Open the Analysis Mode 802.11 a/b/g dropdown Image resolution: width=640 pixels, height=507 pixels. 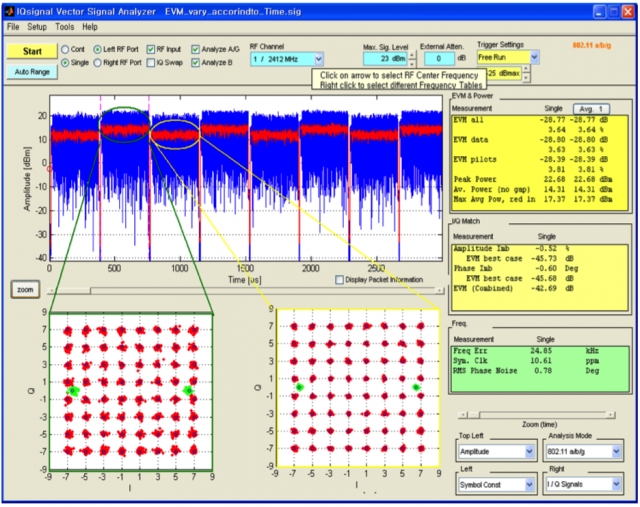616,451
